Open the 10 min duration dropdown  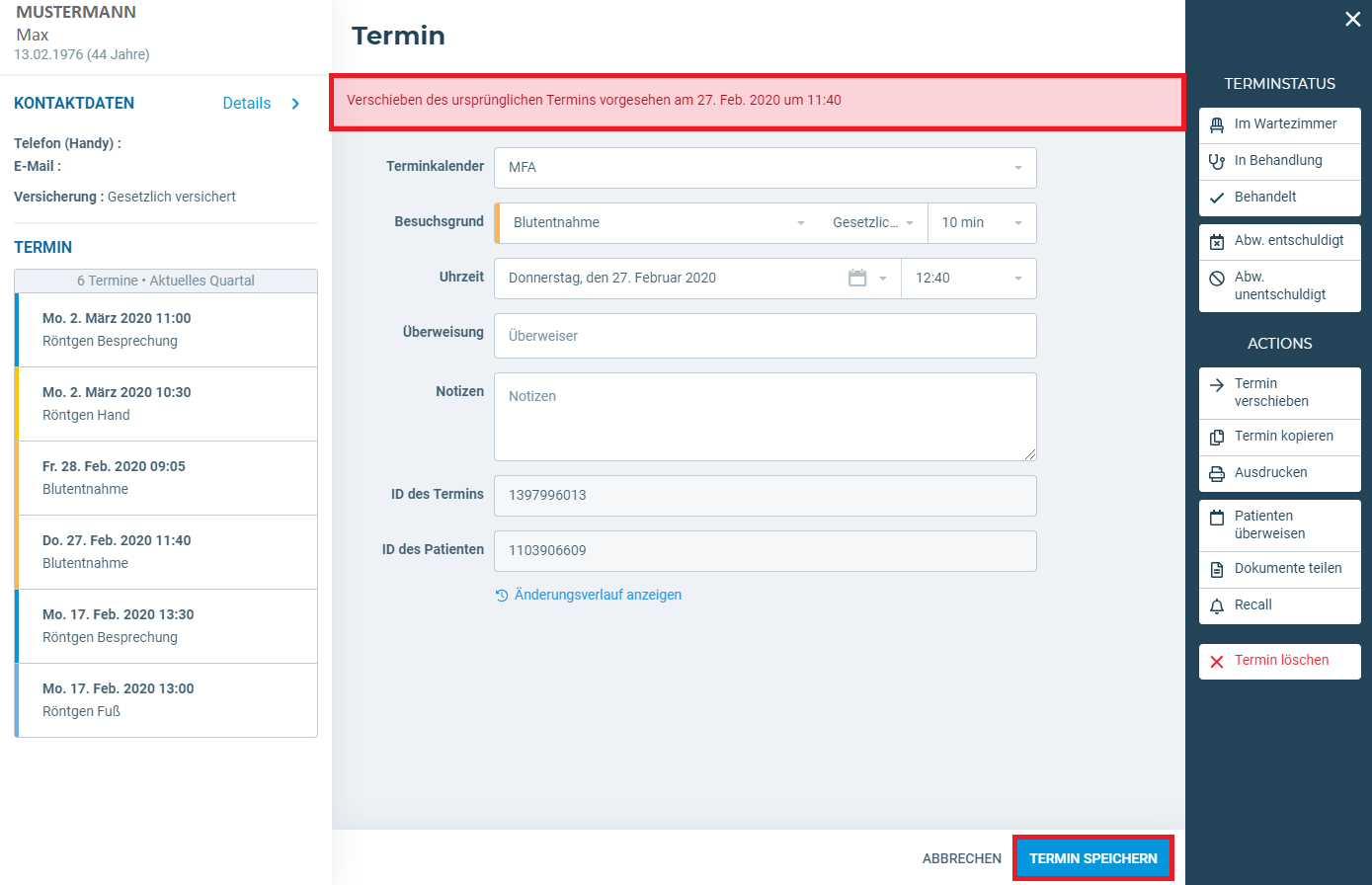982,223
